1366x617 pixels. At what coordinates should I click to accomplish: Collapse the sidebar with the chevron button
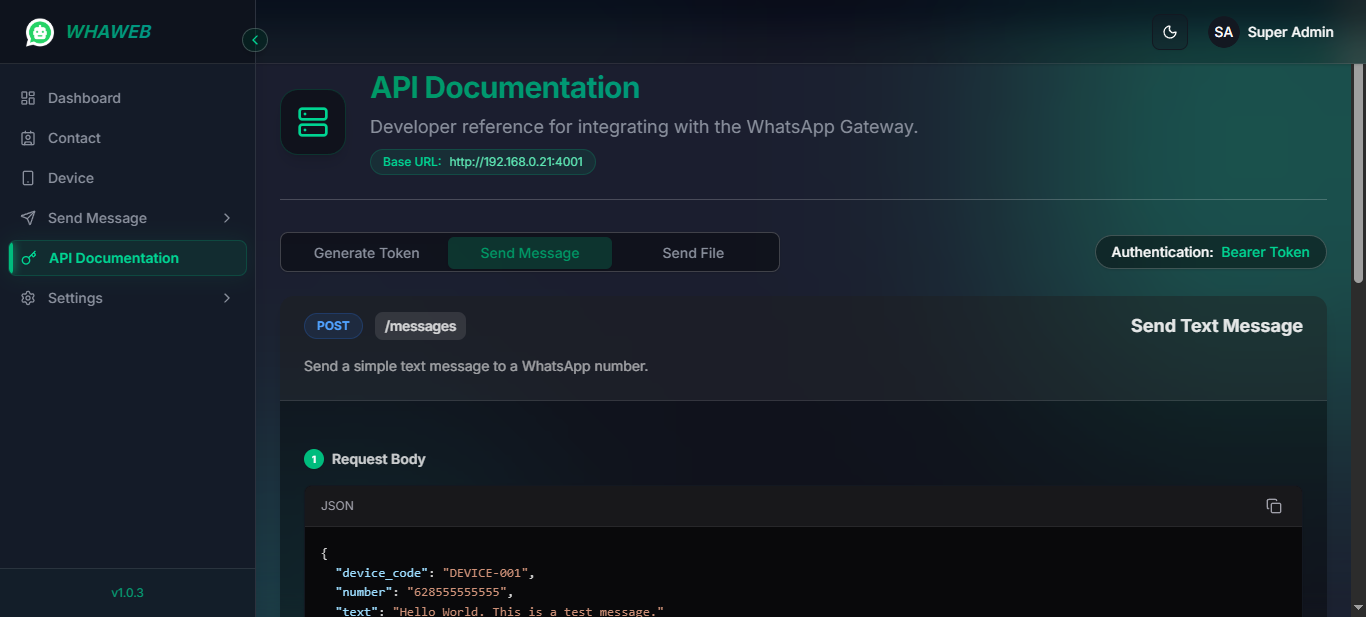(255, 39)
